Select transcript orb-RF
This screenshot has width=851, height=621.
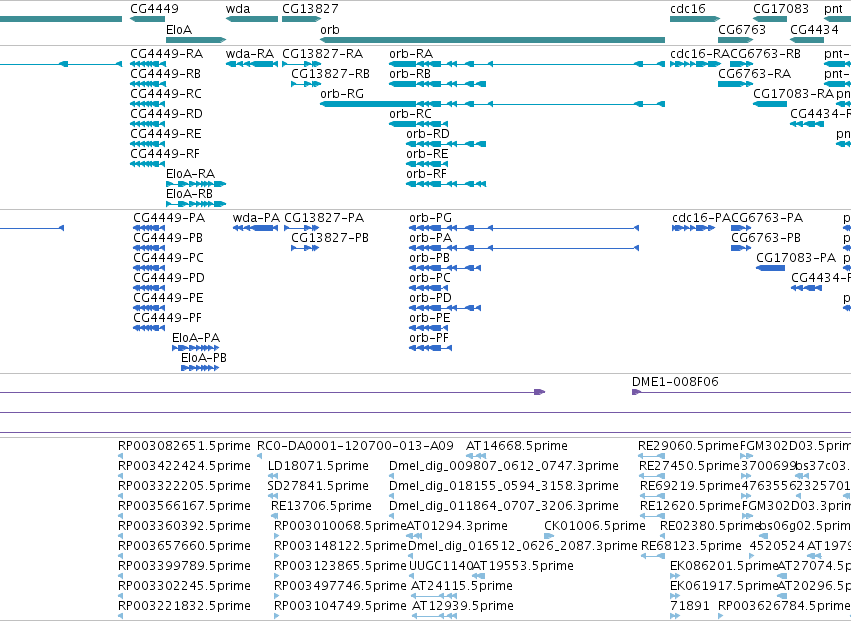tap(446, 184)
